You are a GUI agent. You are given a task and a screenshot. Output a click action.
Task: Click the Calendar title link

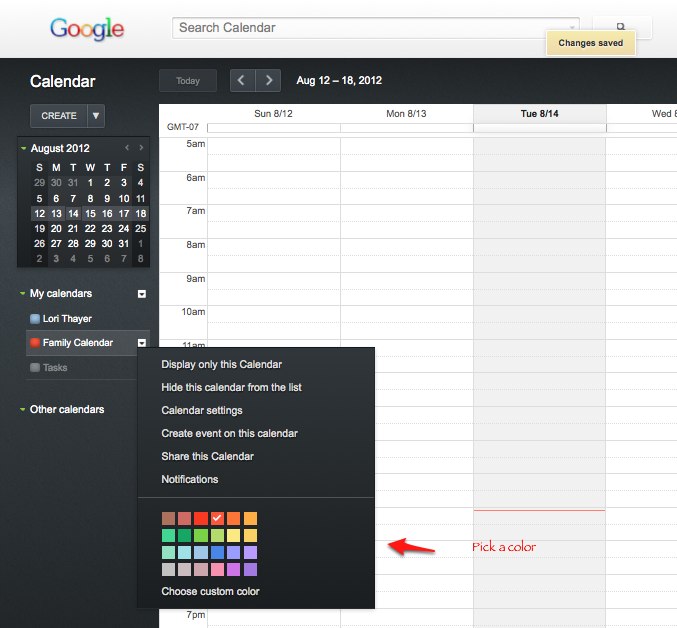coord(63,81)
